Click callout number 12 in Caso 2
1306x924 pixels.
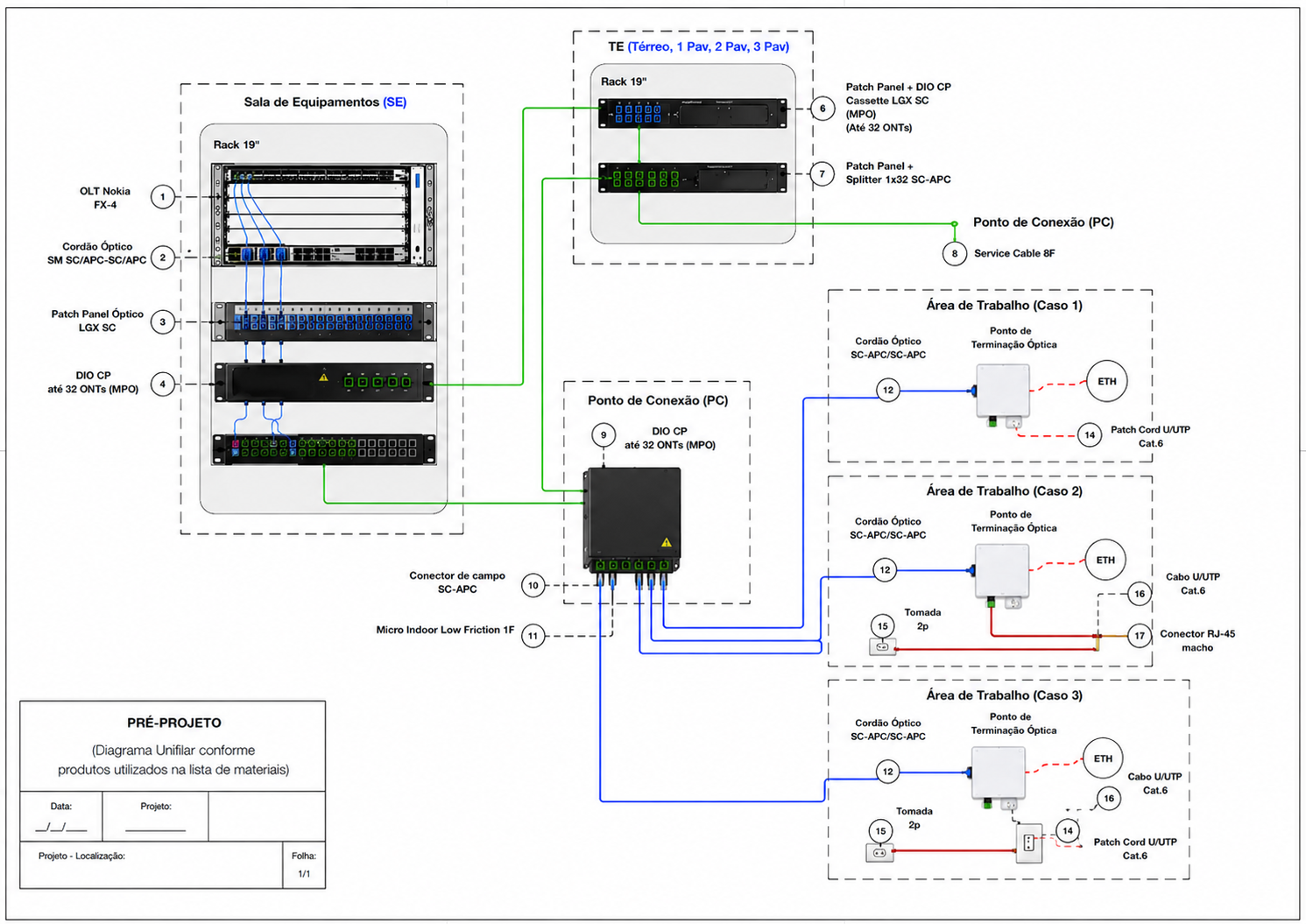[x=886, y=570]
